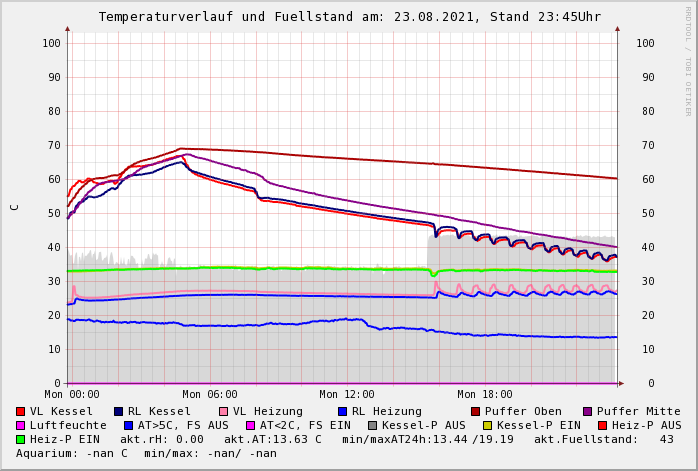Click the VL Heizung legend label

coord(268,411)
